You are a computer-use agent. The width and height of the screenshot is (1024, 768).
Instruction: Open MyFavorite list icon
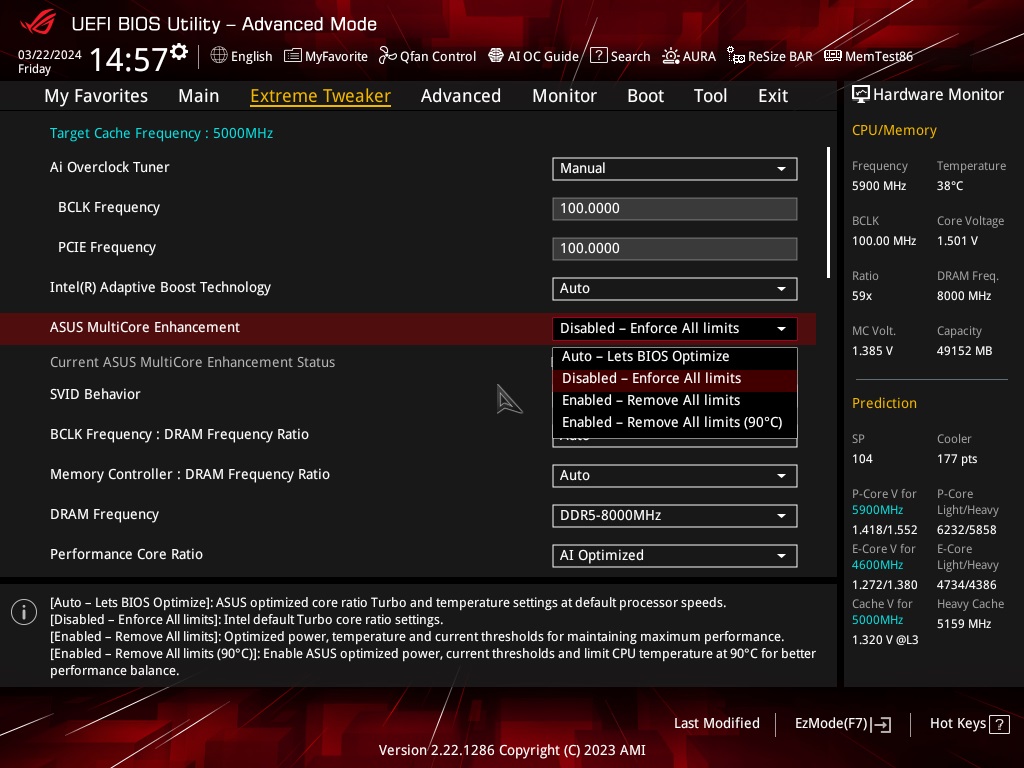293,56
